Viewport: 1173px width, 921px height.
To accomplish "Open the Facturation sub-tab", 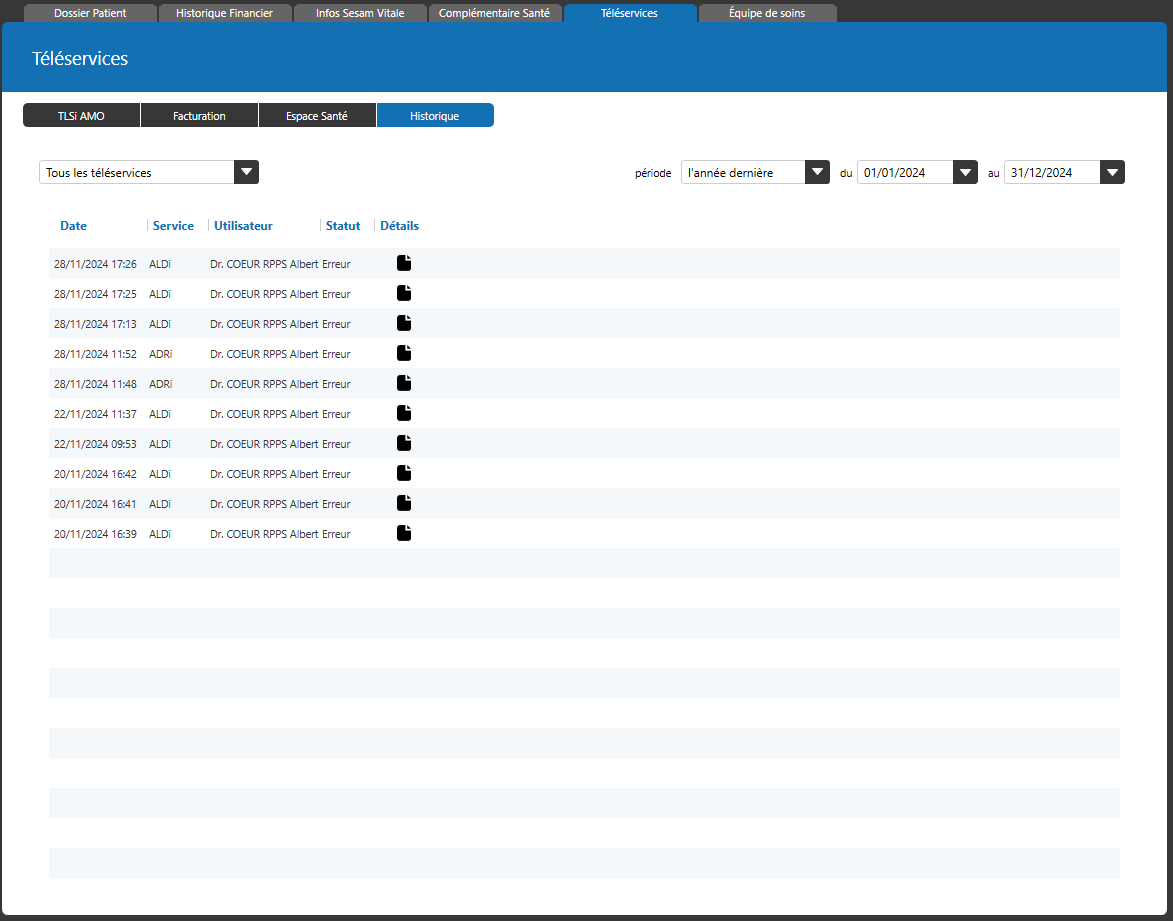I will 199,116.
